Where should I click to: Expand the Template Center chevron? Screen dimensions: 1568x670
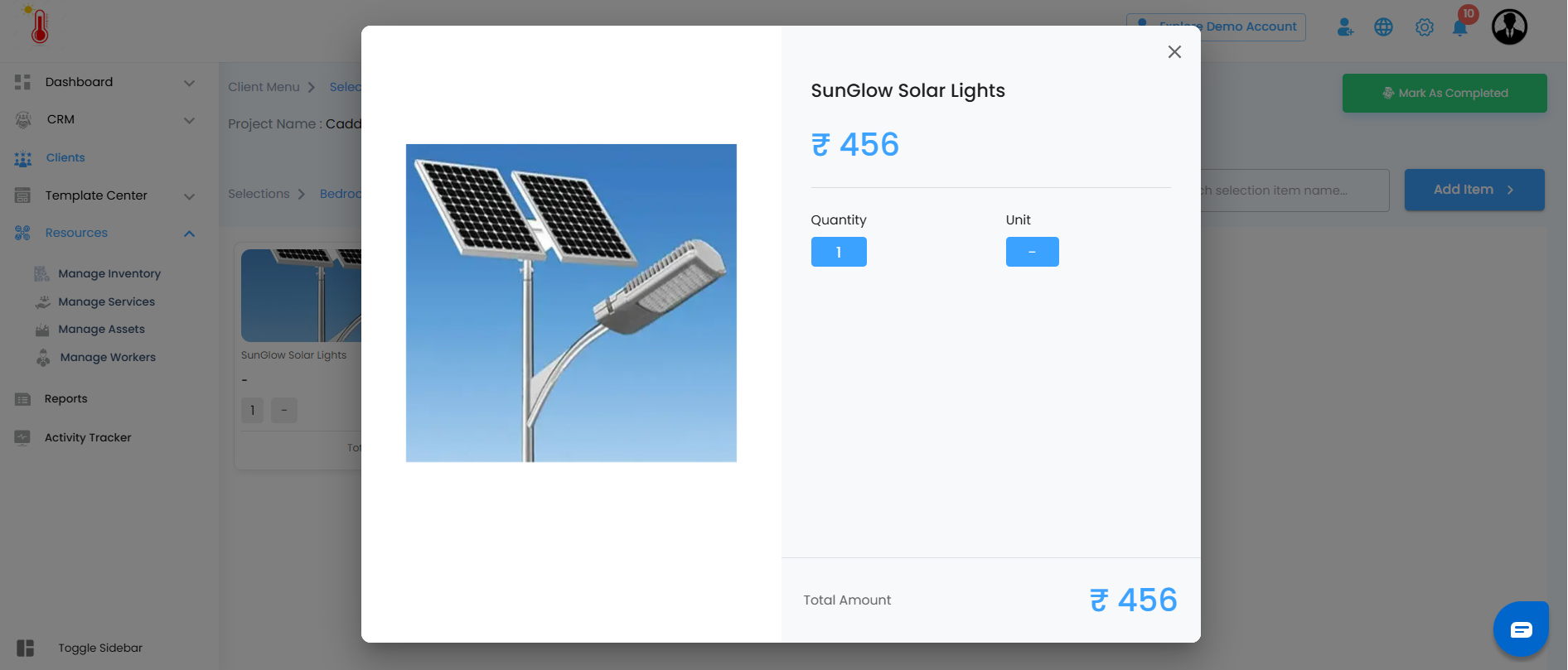[189, 196]
